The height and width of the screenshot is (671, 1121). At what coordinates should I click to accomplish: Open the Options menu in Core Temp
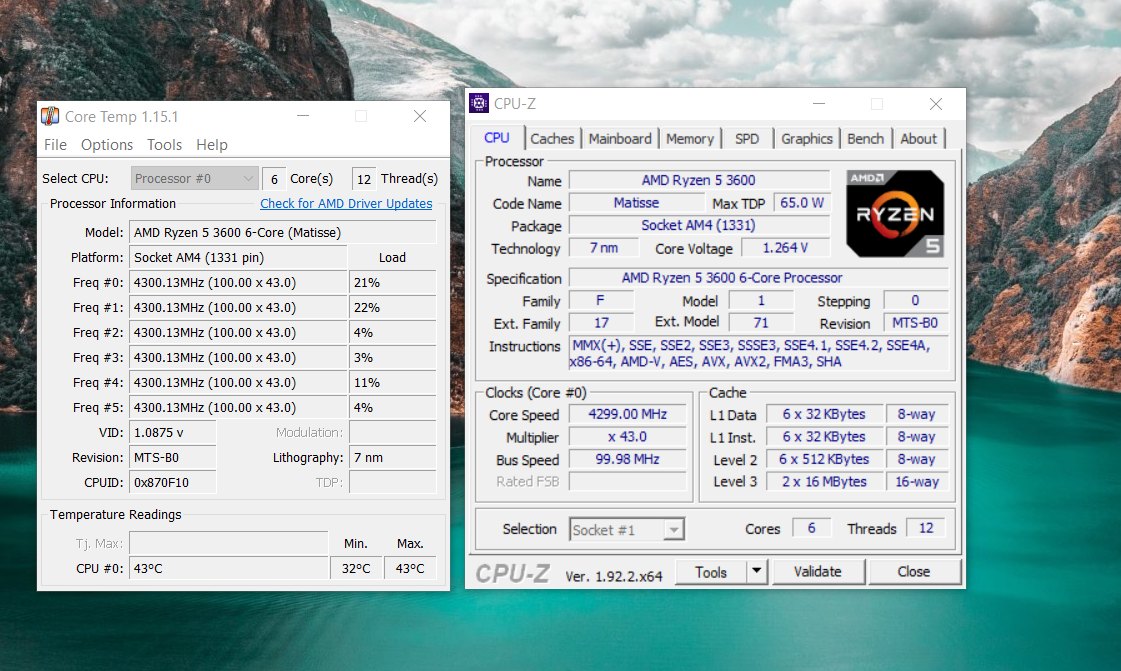point(107,145)
